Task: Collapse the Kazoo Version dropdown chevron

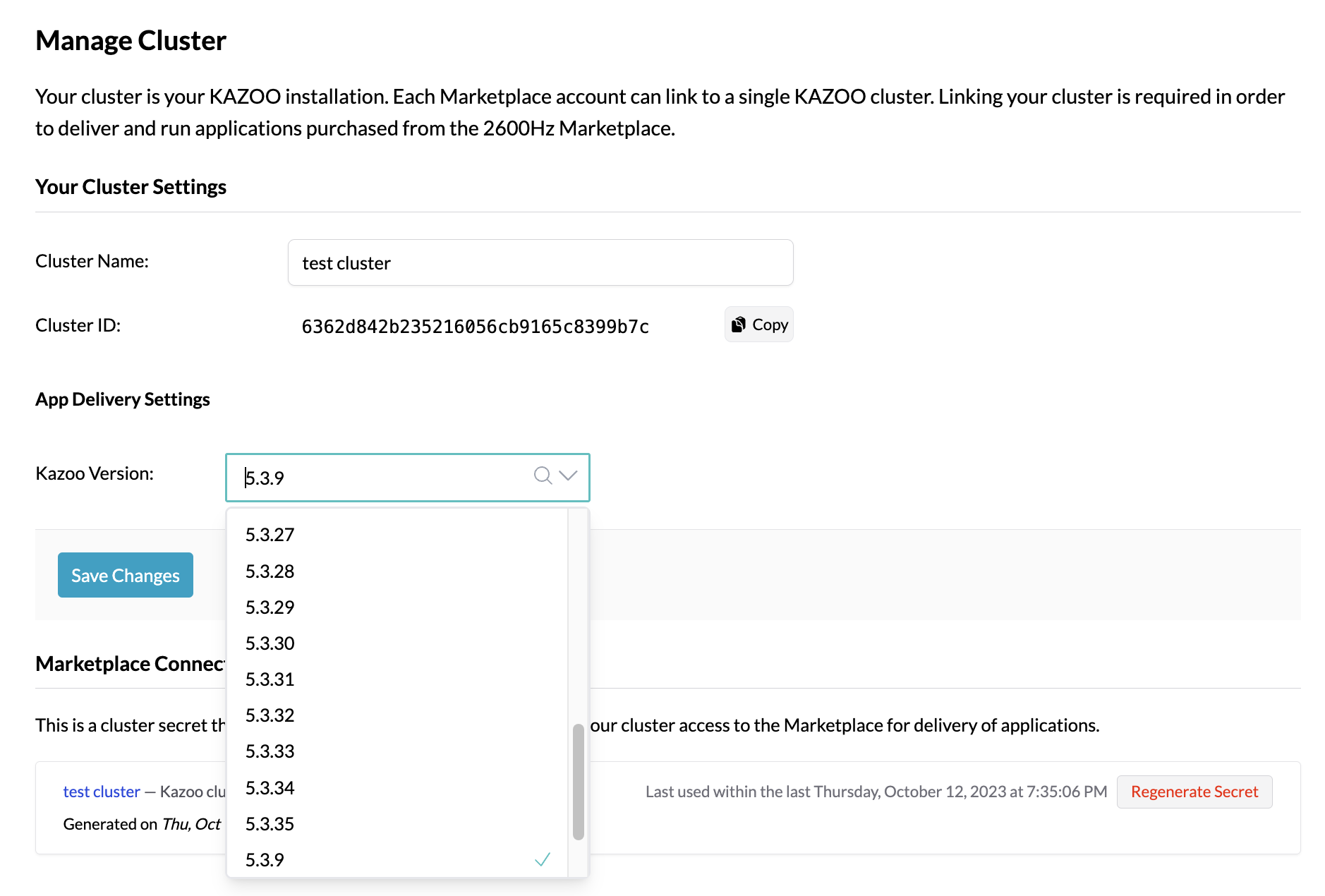Action: click(x=568, y=476)
